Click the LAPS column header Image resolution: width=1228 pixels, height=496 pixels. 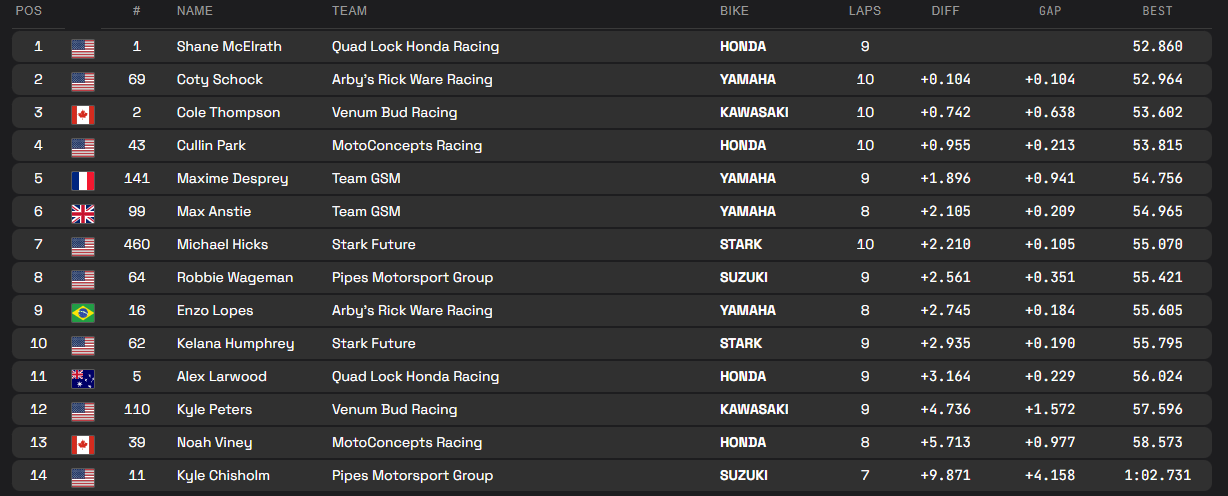pyautogui.click(x=865, y=11)
